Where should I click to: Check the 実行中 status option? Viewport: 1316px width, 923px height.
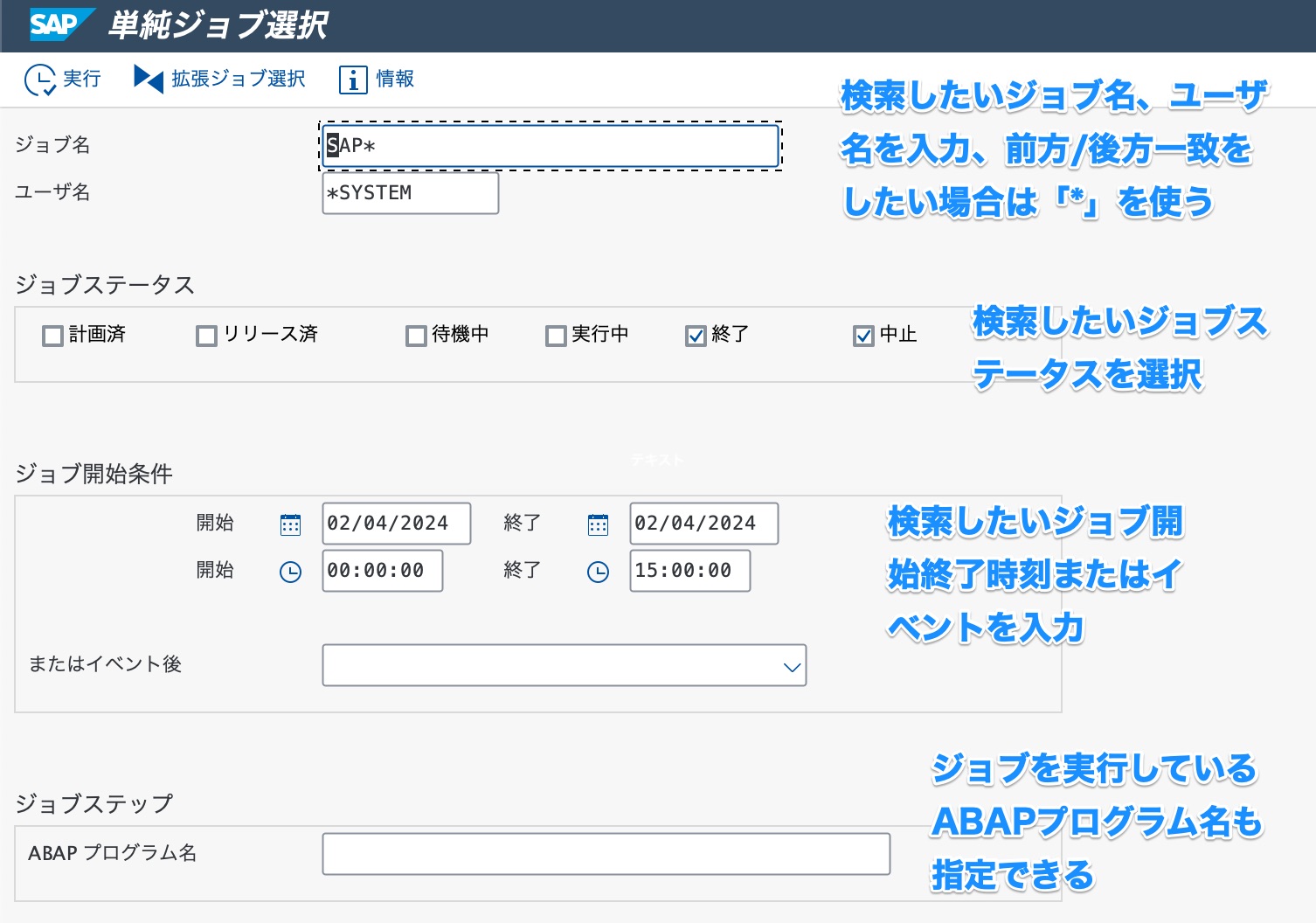coord(556,335)
